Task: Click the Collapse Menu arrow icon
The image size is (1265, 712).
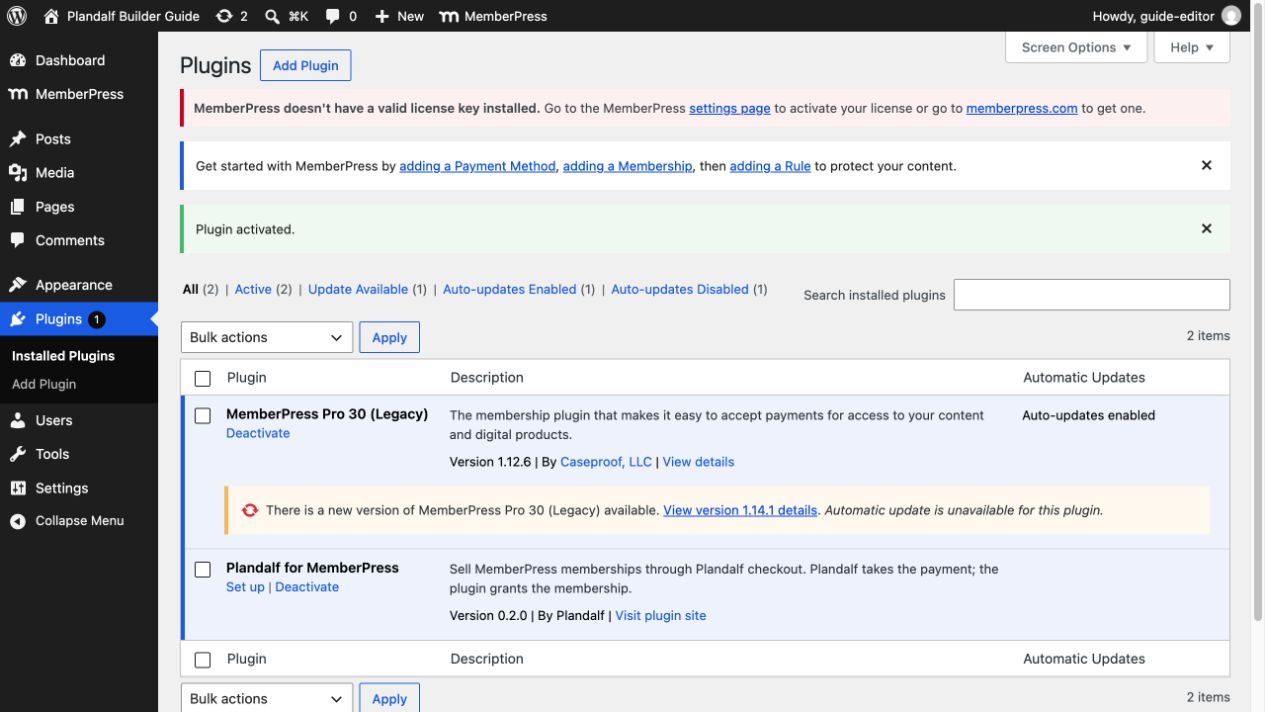Action: 18,521
